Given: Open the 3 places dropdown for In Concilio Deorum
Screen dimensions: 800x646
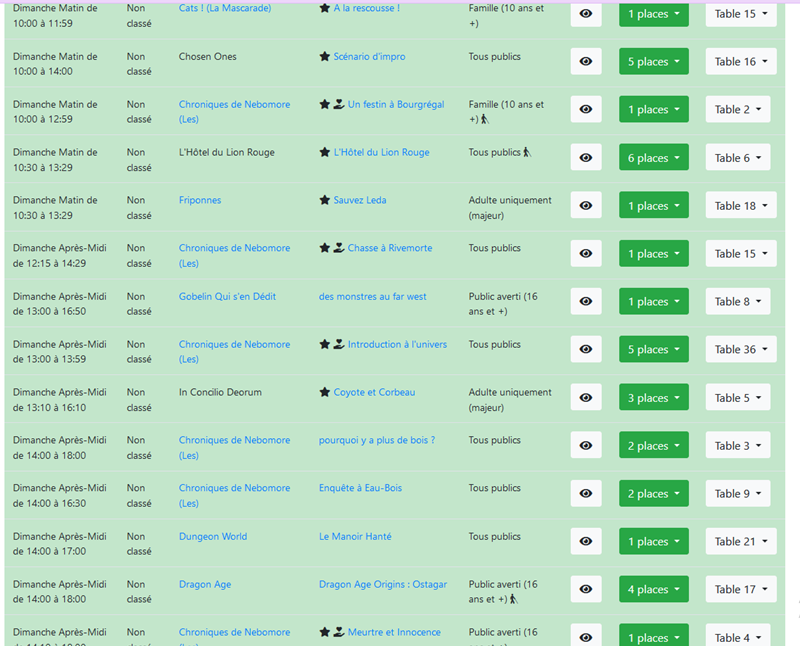Looking at the screenshot, I should [x=653, y=398].
